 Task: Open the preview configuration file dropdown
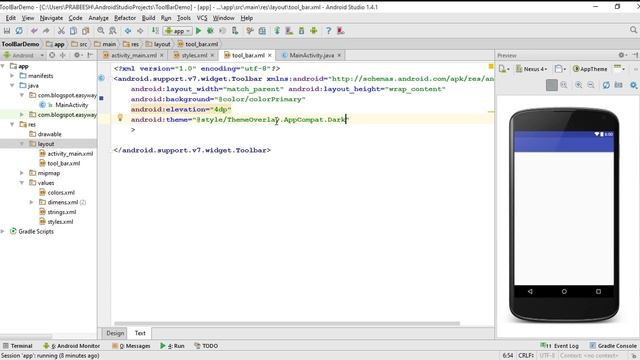504,69
